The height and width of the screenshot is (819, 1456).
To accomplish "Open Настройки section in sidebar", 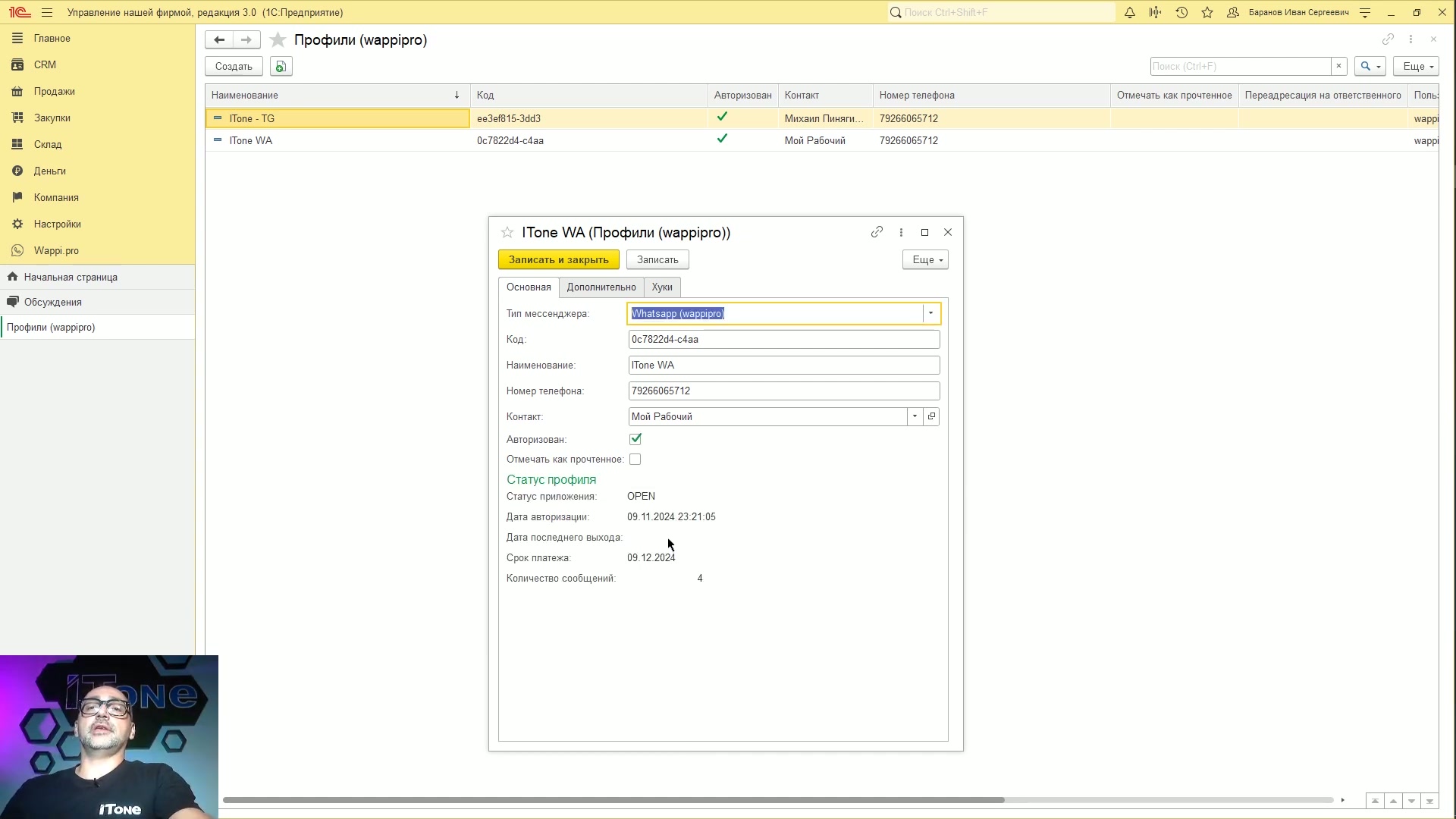I will point(57,224).
